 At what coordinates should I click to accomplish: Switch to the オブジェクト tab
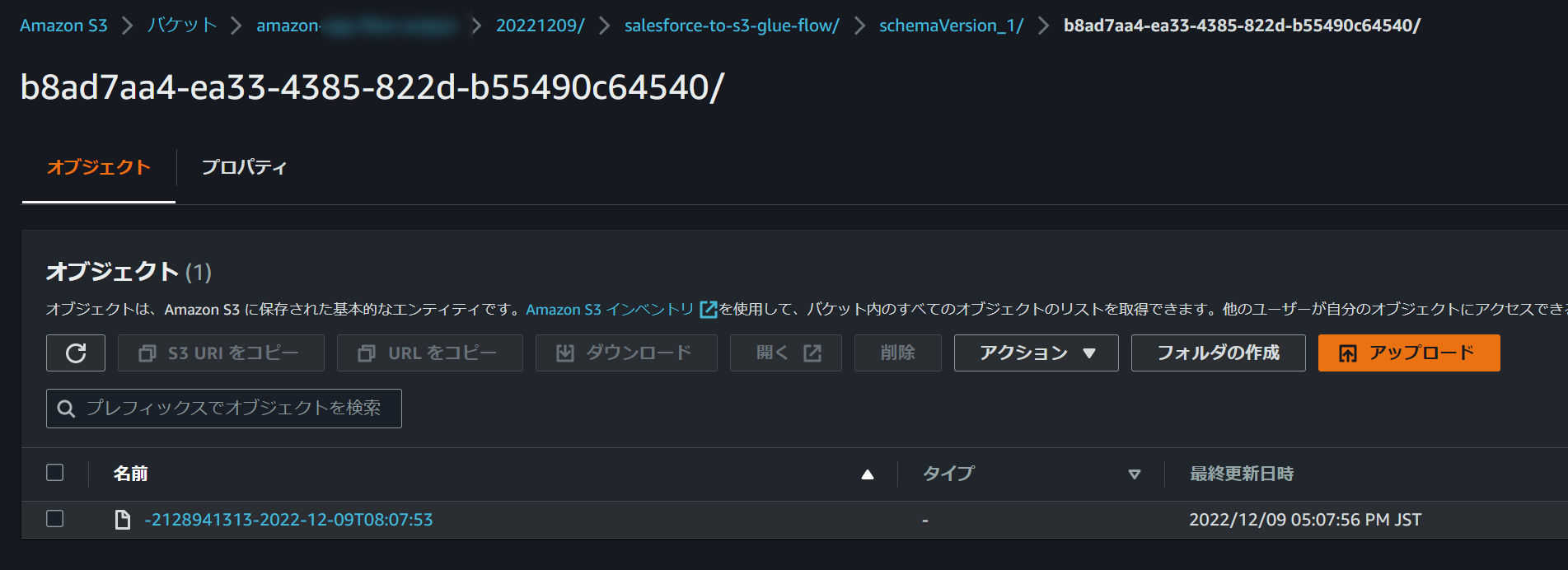click(99, 167)
